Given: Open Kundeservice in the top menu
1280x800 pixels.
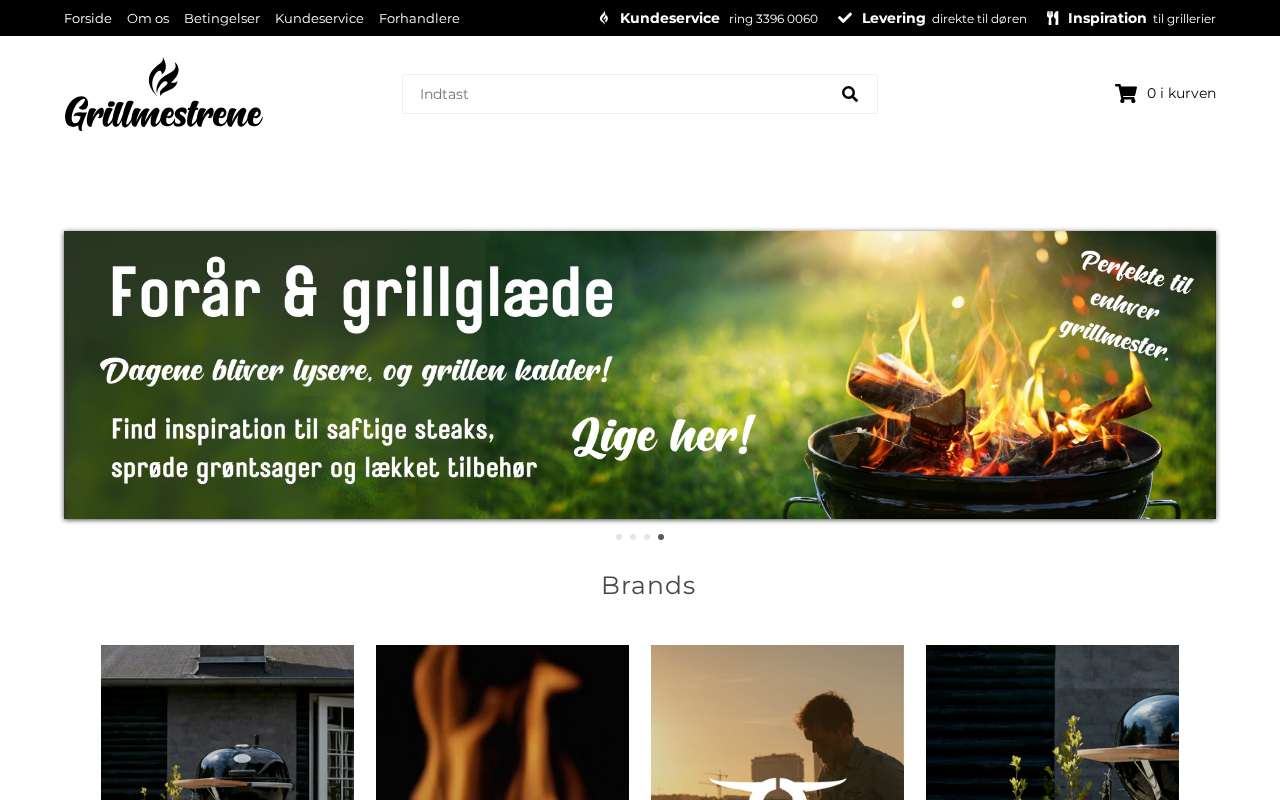Looking at the screenshot, I should pyautogui.click(x=319, y=18).
